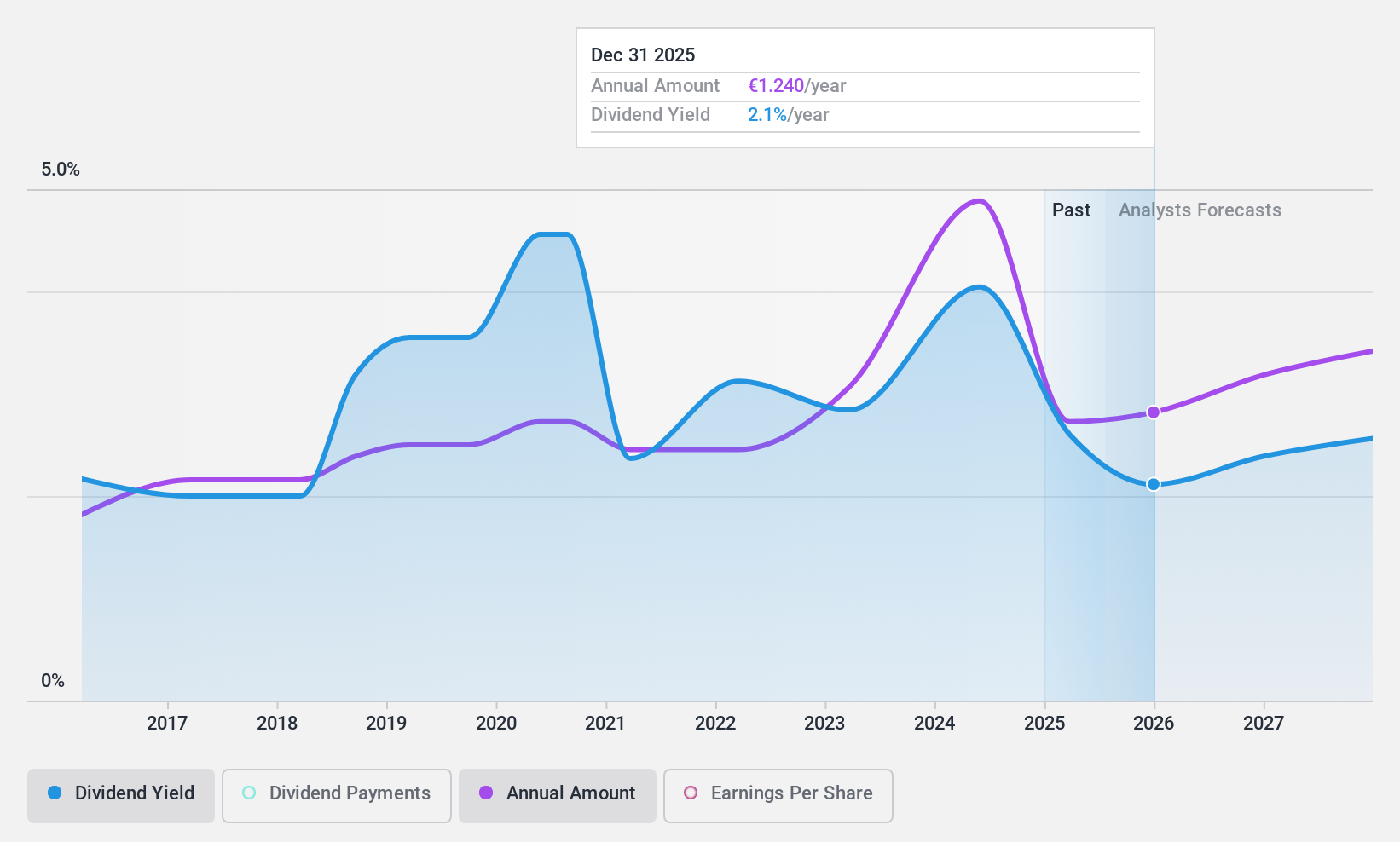The height and width of the screenshot is (842, 1400).
Task: Select the blue Dividend Yield data point
Action: (x=1154, y=484)
